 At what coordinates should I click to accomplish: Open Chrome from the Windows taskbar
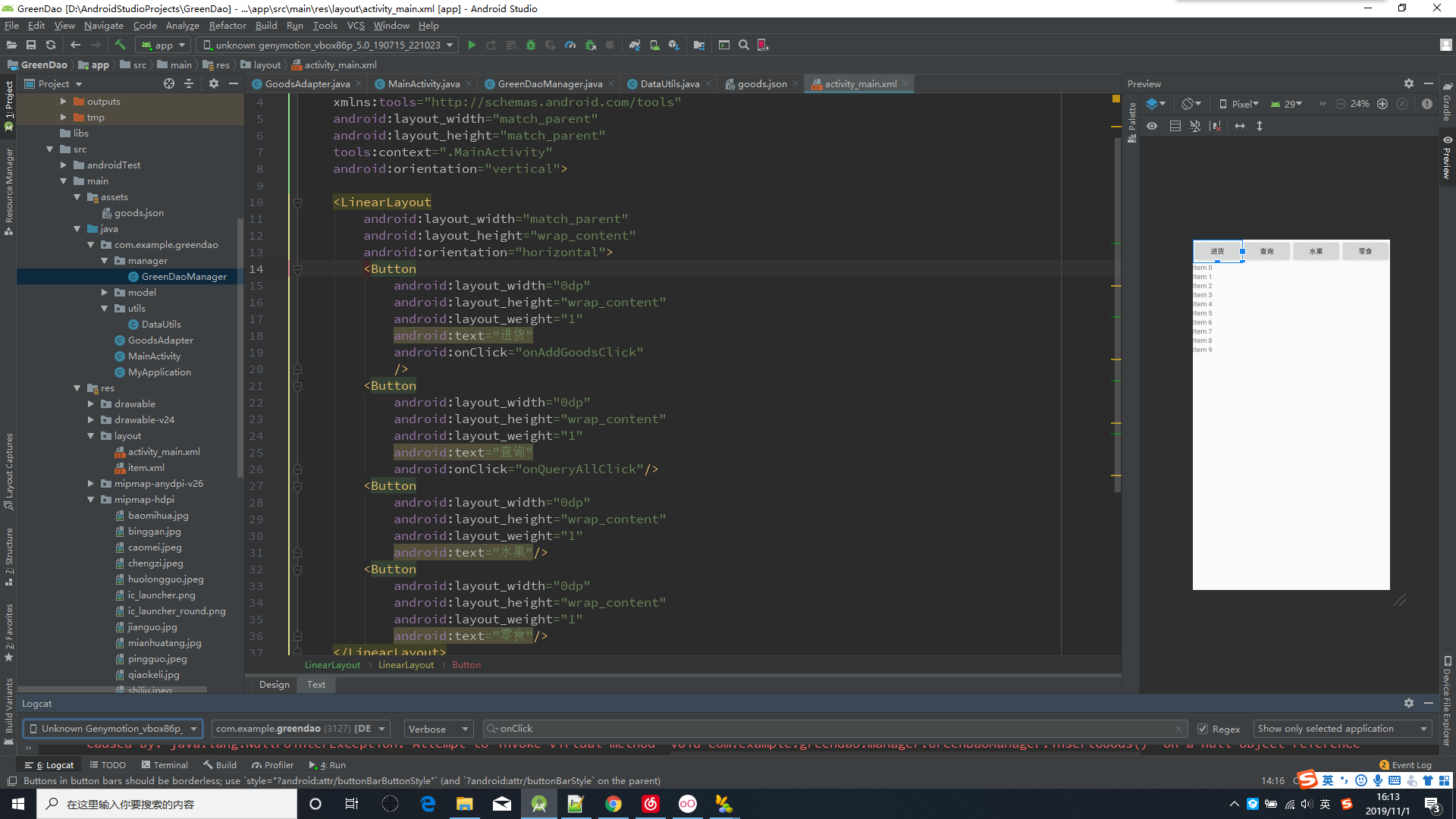(x=613, y=804)
